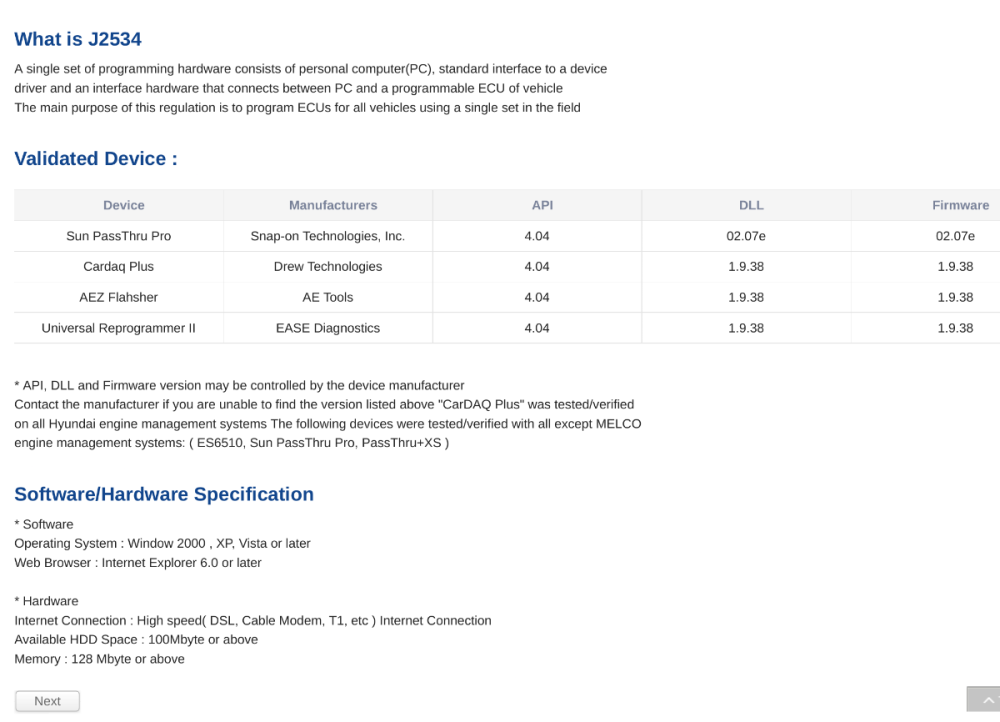This screenshot has height=722, width=1000.
Task: Click the Next button
Action: [47, 701]
